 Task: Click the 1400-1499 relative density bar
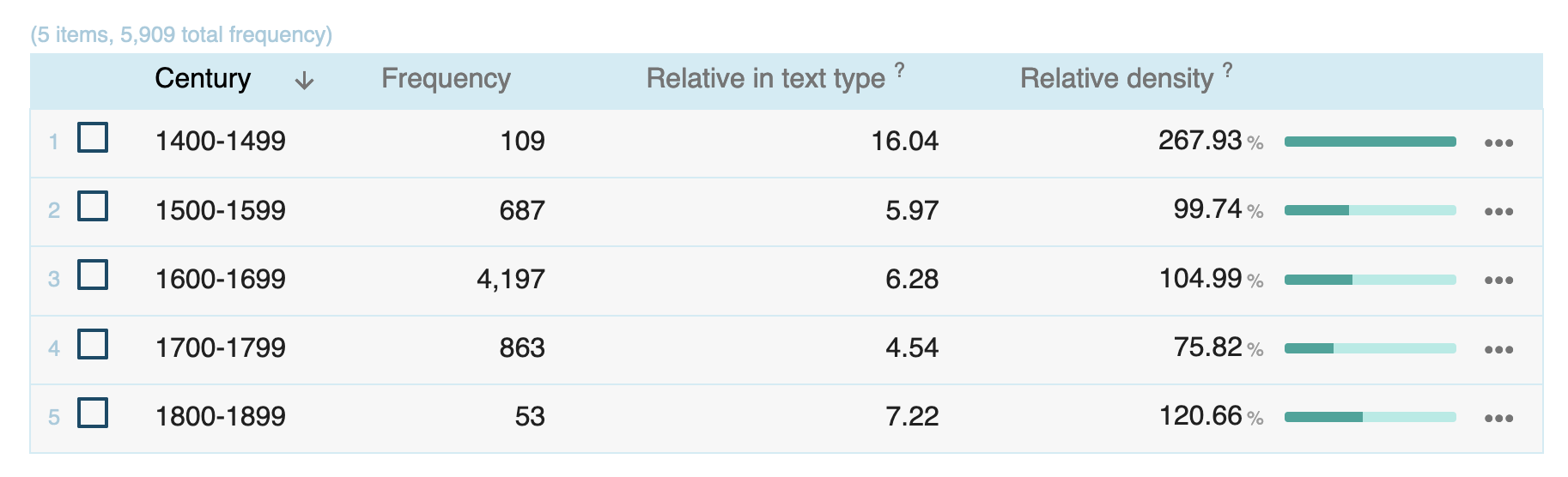point(1370,142)
